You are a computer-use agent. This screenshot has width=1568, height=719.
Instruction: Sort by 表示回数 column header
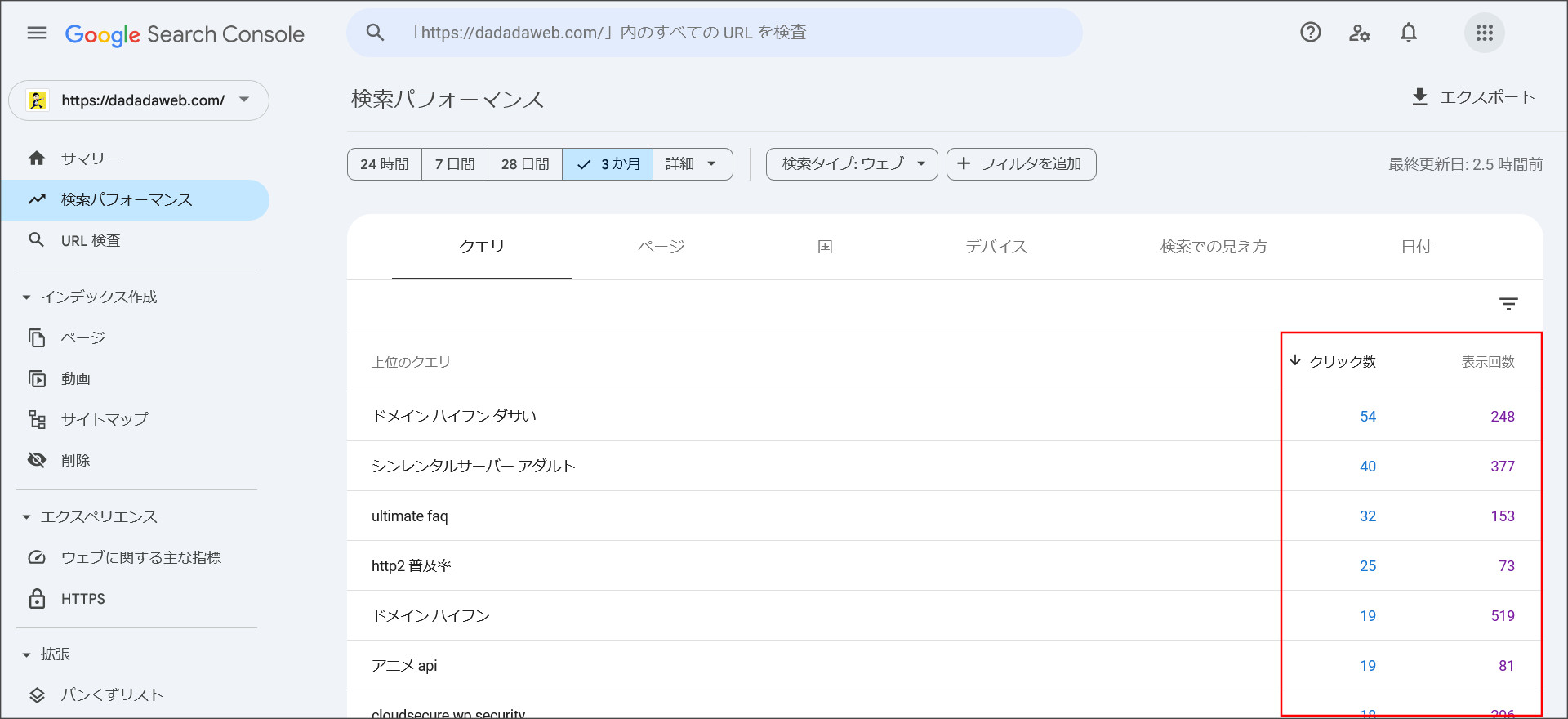[1488, 361]
